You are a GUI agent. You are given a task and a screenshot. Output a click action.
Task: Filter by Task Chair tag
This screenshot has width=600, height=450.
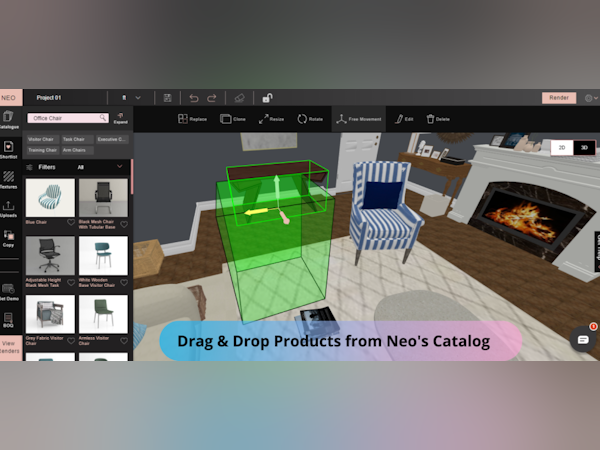(x=77, y=139)
